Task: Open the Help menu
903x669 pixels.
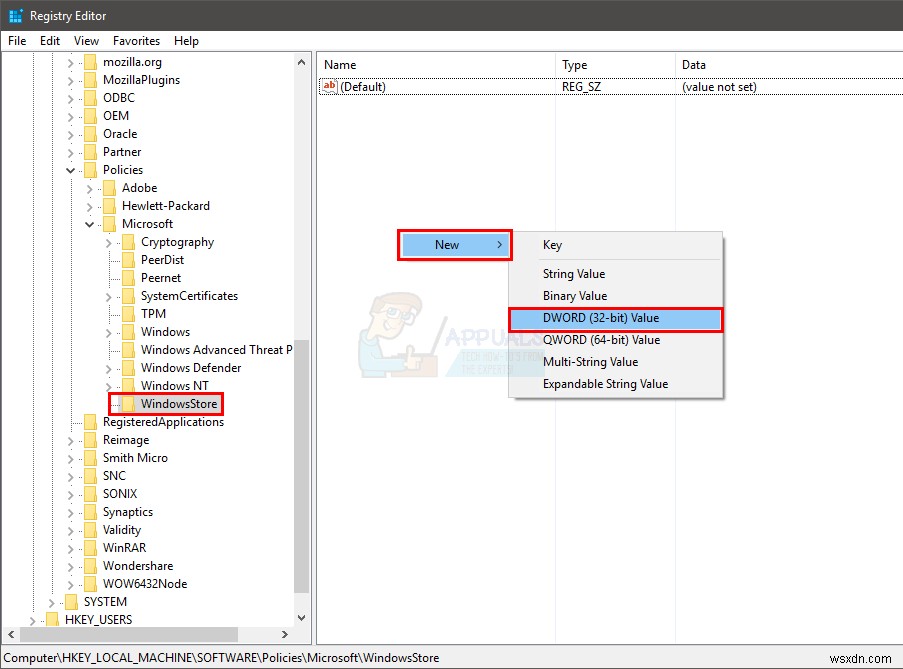Action: [x=187, y=41]
